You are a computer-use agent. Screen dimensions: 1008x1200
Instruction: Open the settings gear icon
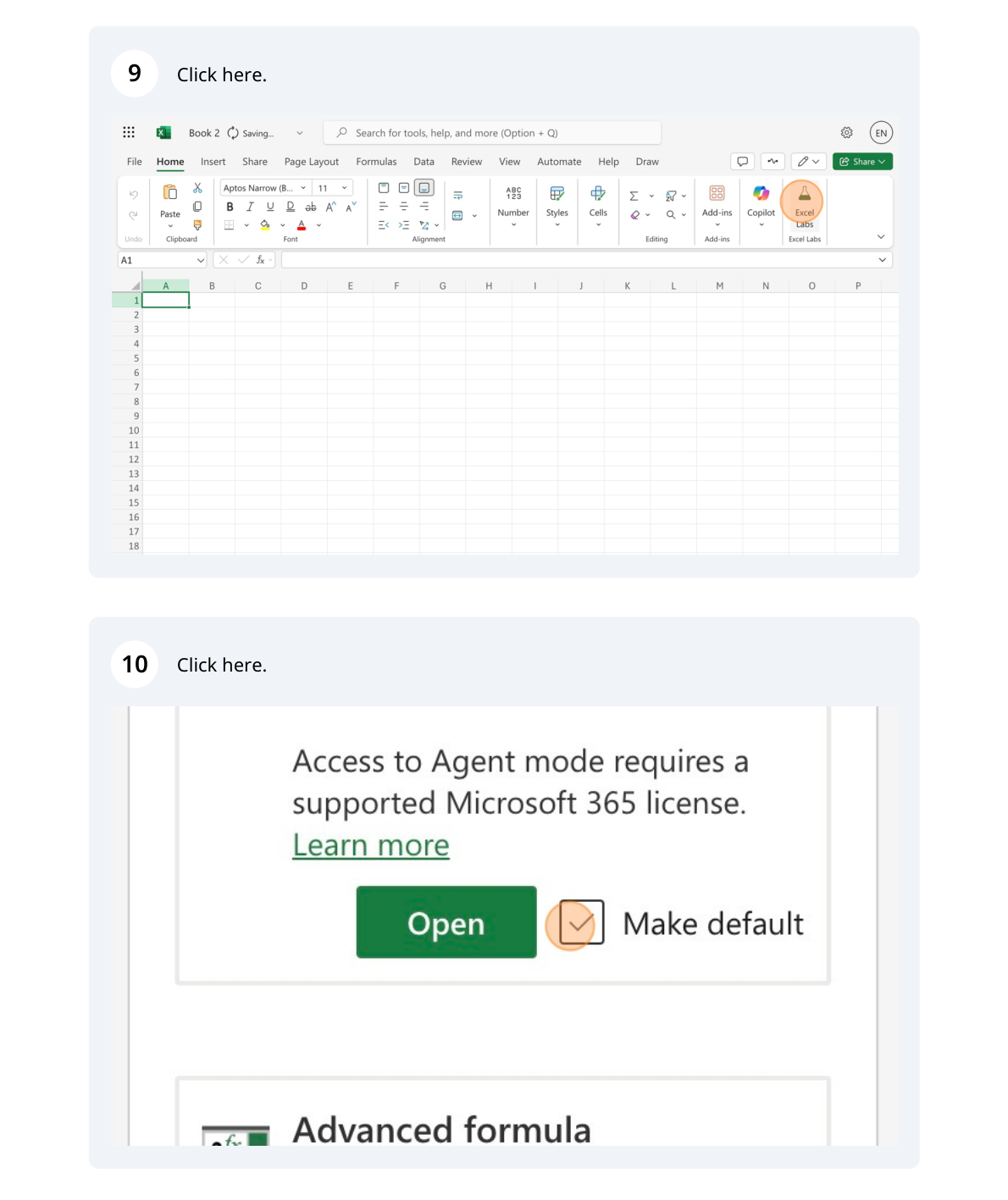click(x=846, y=133)
